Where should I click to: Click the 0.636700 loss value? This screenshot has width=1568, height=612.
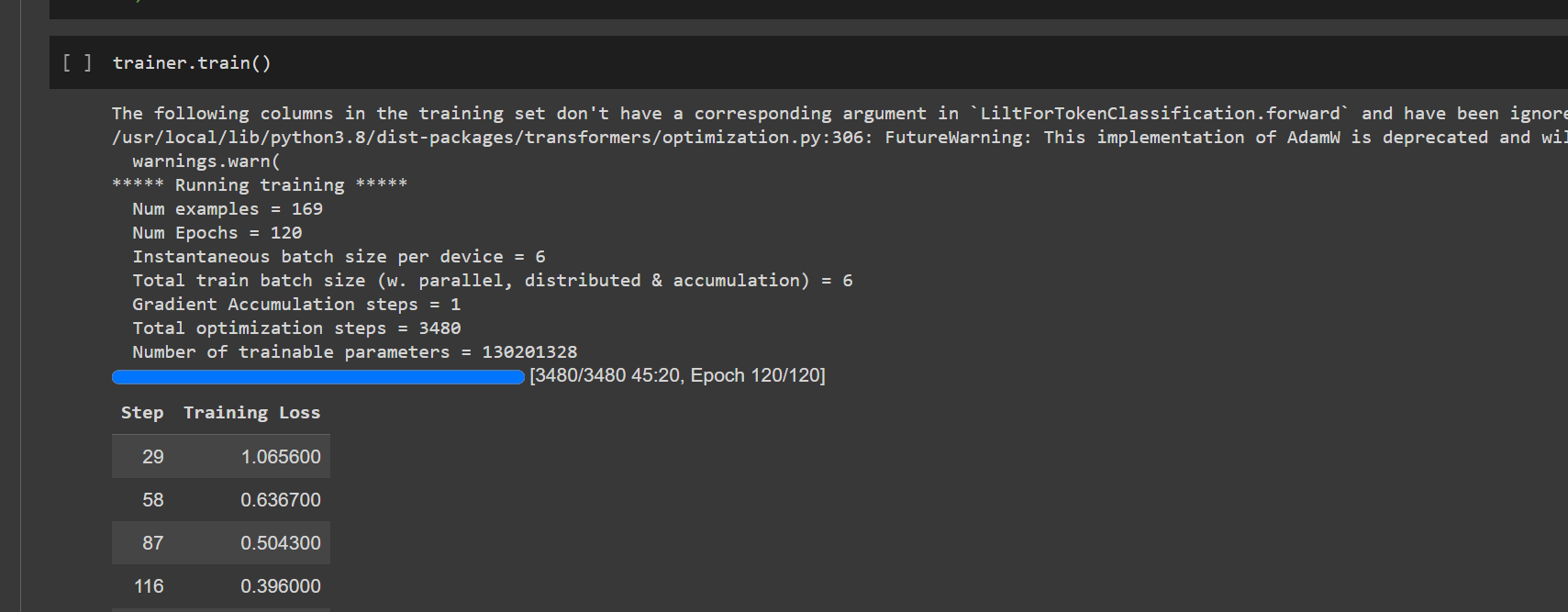(280, 500)
